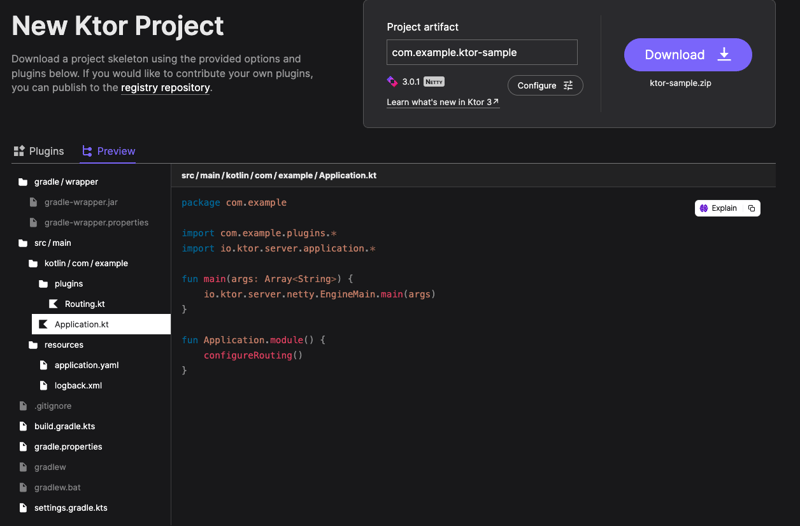
Task: Click the download arrow icon
Action: pyautogui.click(x=724, y=54)
